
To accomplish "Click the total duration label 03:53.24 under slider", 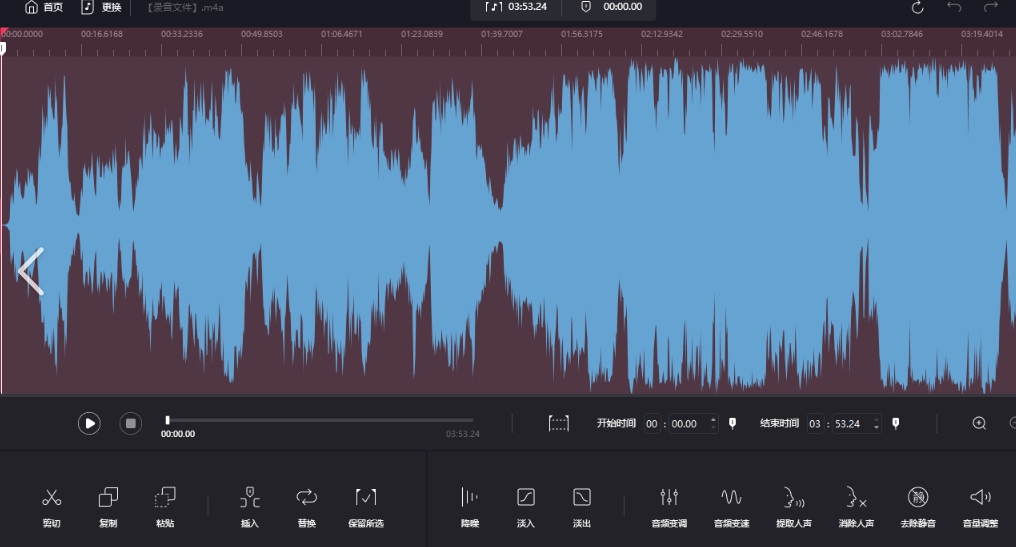I will coord(463,434).
